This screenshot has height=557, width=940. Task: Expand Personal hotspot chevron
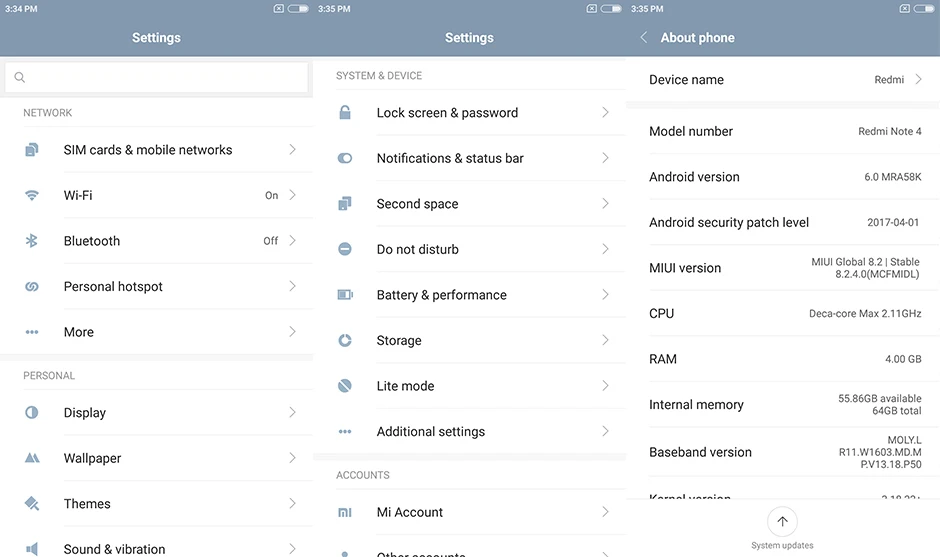(293, 286)
